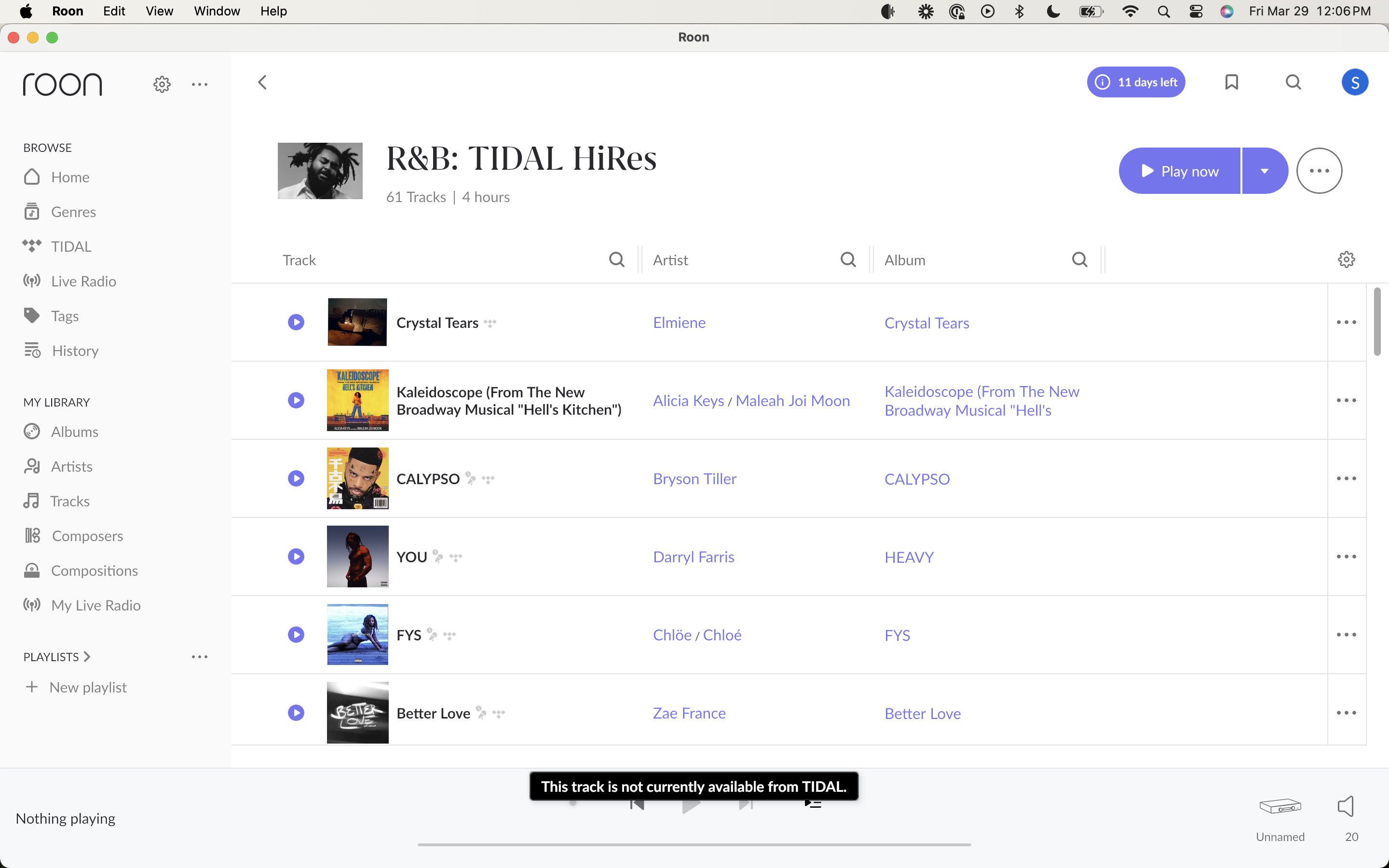The image size is (1389, 868).
Task: Open Artists in My Library
Action: coord(58,466)
